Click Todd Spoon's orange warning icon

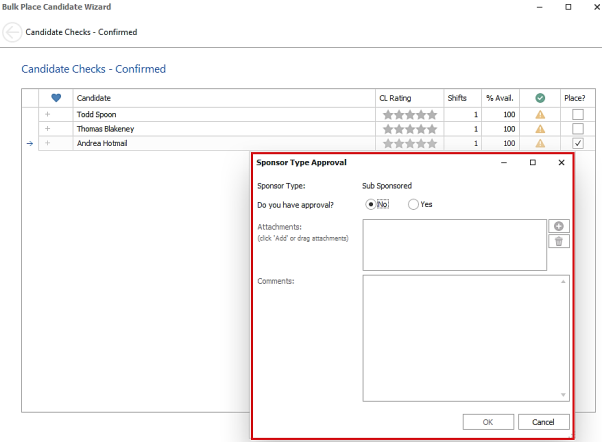[x=540, y=114]
